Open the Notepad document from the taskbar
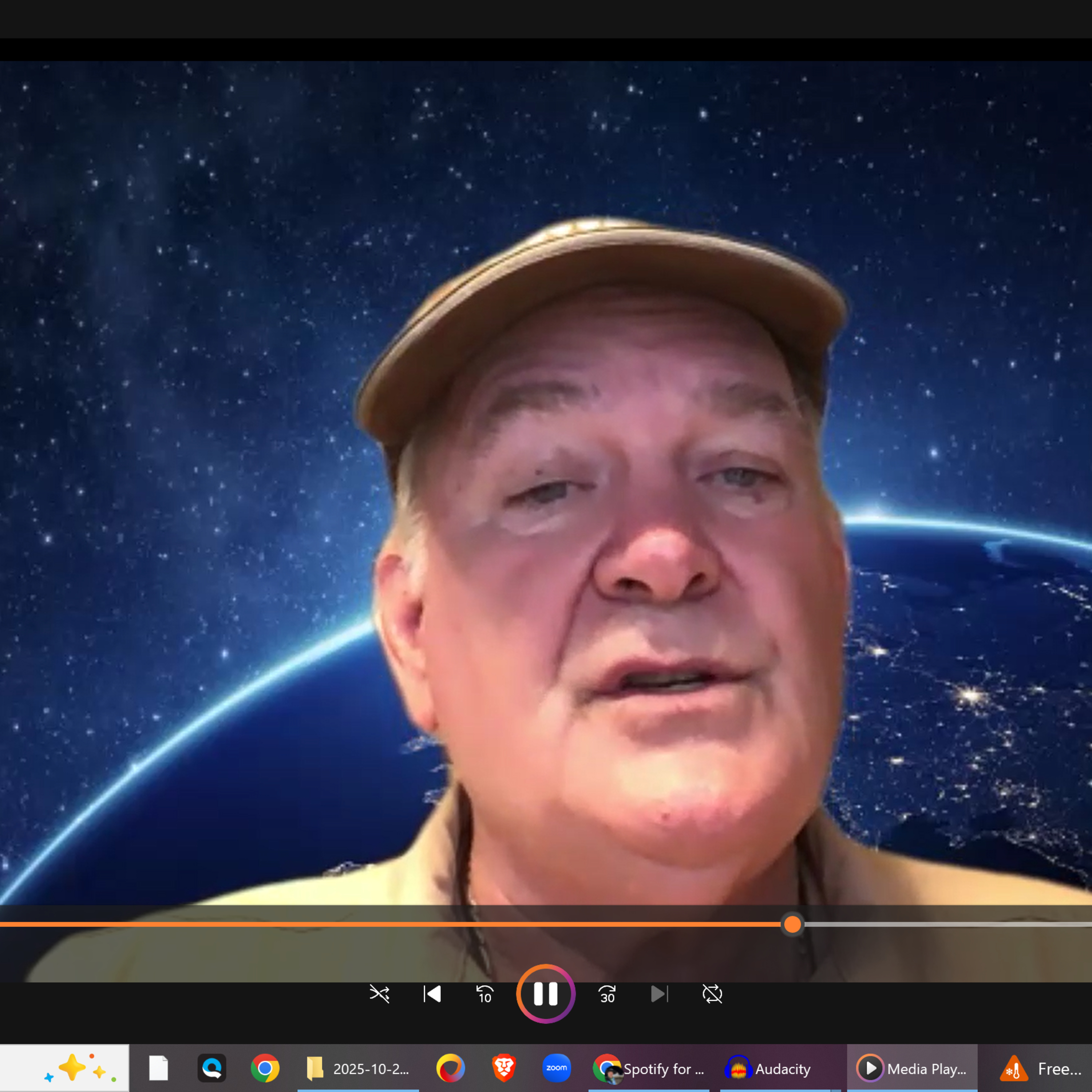The height and width of the screenshot is (1092, 1092). point(158,1068)
